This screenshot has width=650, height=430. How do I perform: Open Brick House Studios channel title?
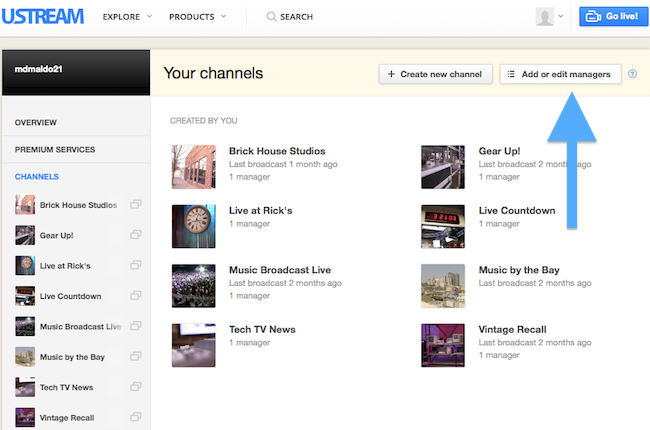coord(277,151)
